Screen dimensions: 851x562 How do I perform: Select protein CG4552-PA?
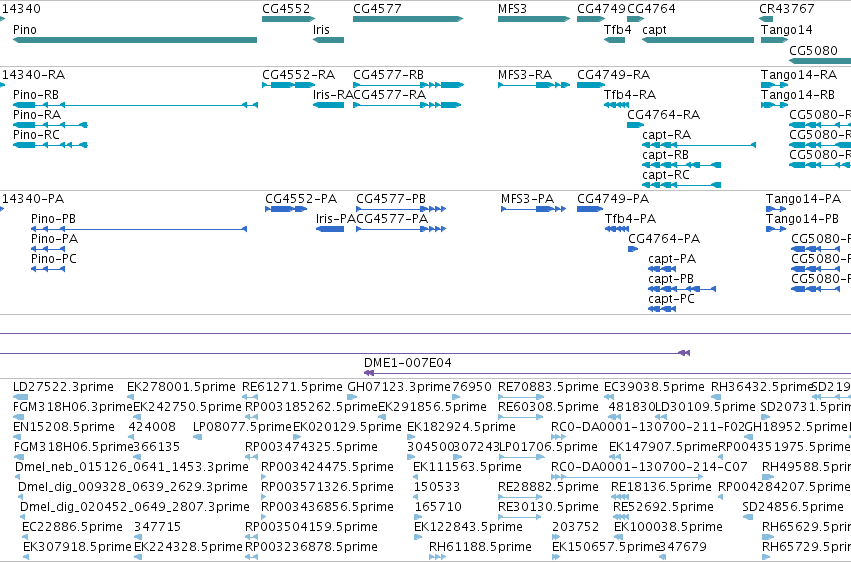287,209
